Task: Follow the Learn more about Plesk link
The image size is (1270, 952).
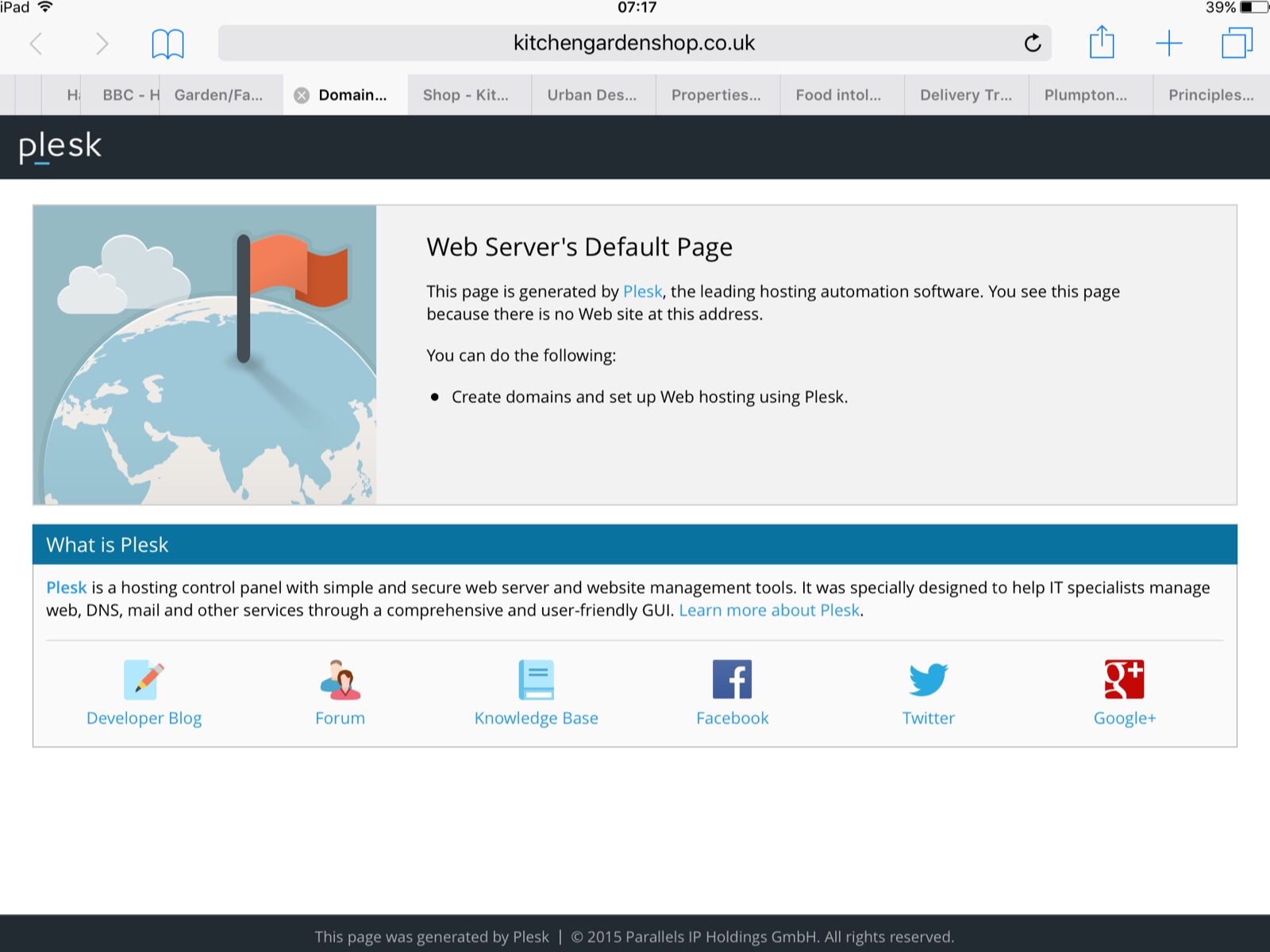Action: click(x=769, y=610)
